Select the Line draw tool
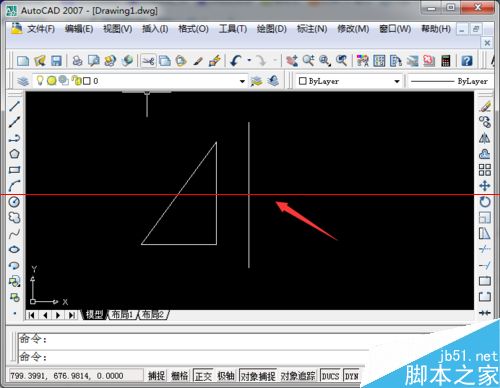Image resolution: width=500 pixels, height=388 pixels. pyautogui.click(x=14, y=106)
